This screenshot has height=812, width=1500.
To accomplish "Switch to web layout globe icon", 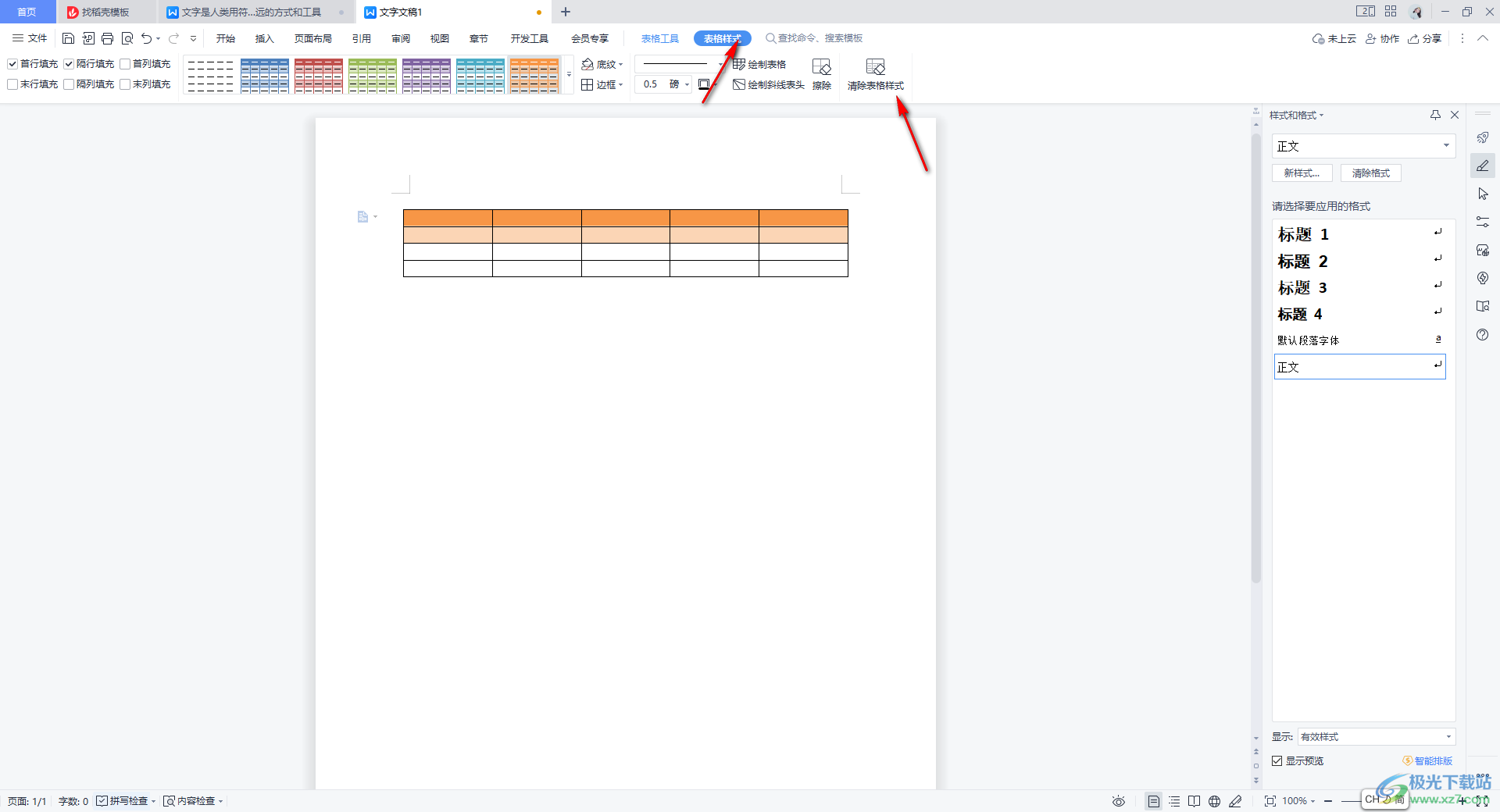I will [1214, 801].
